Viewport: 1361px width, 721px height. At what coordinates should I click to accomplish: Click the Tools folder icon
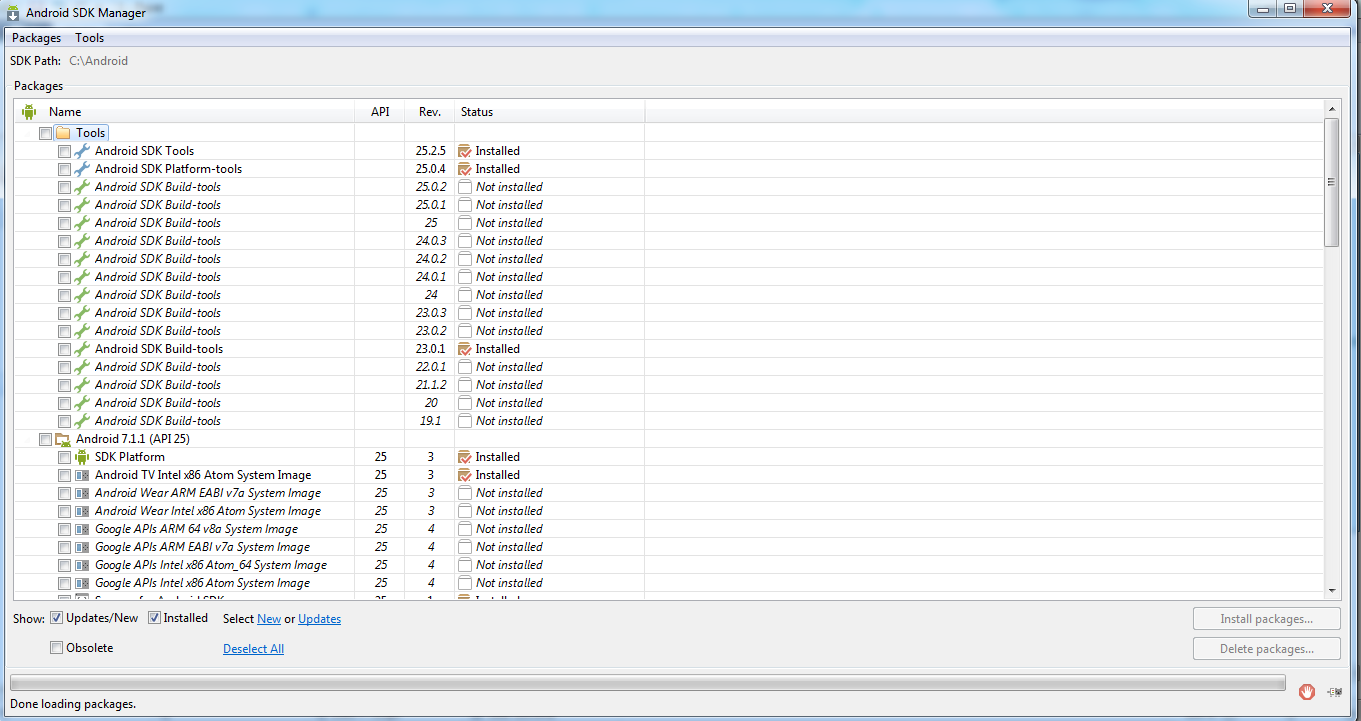[x=63, y=133]
